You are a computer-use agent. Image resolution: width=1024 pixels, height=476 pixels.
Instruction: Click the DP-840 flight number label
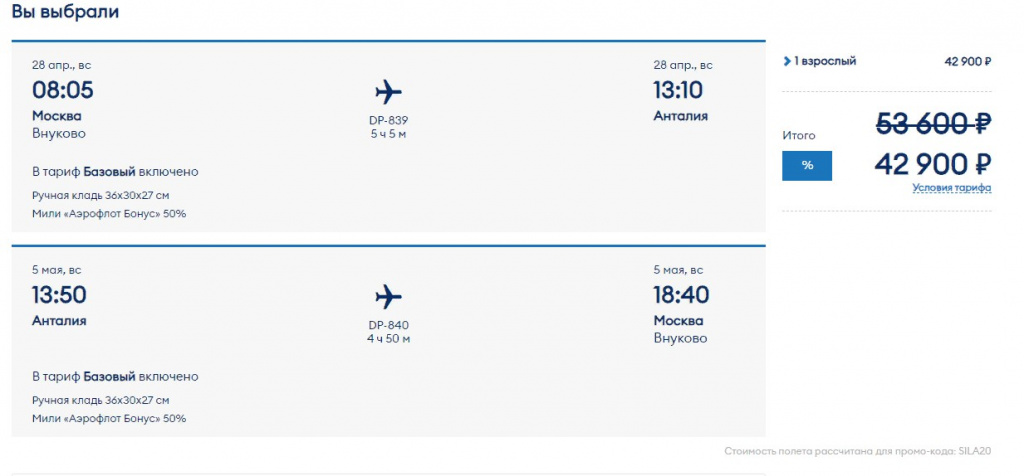tap(388, 324)
